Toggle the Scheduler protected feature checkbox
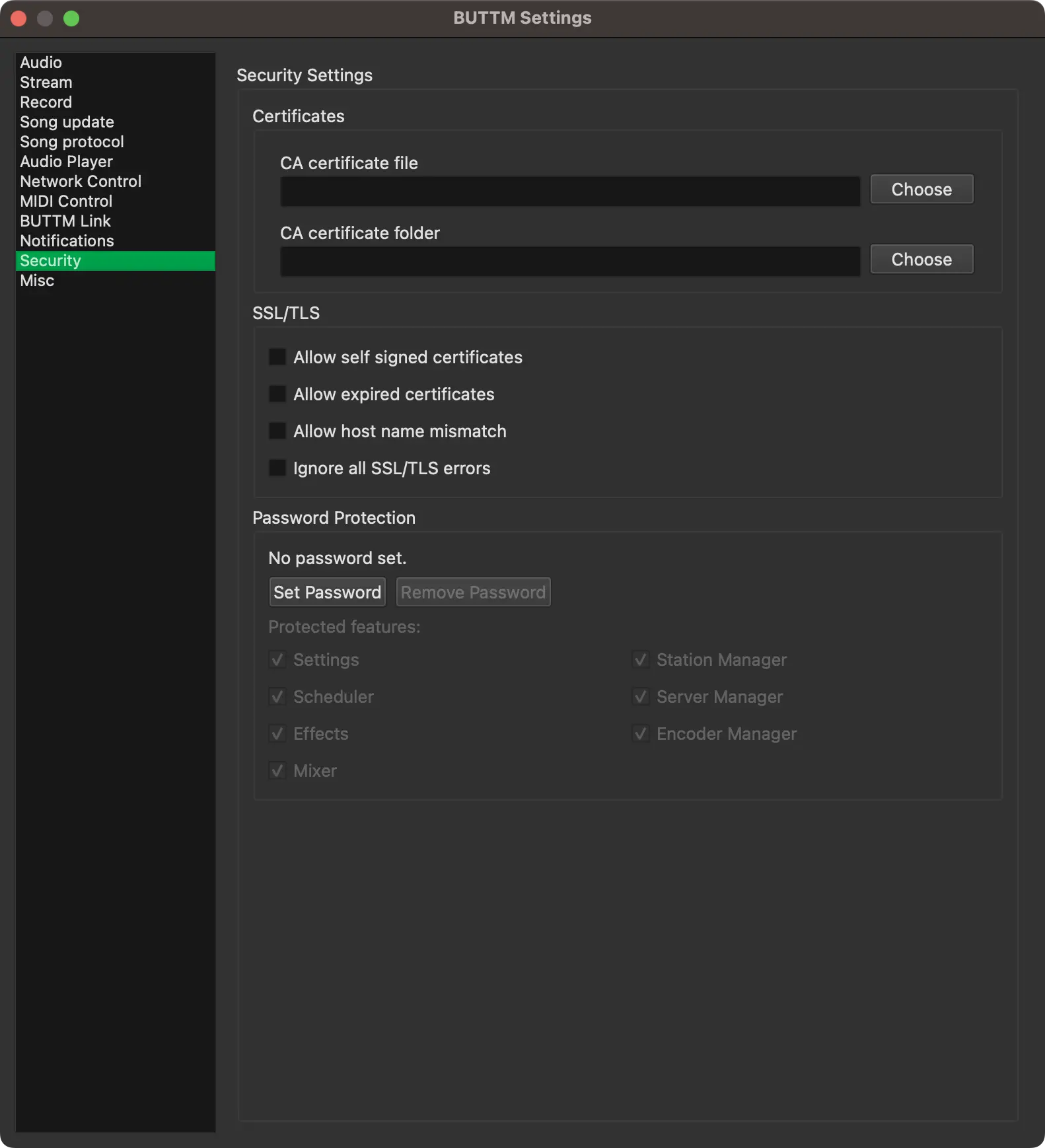This screenshot has height=1148, width=1045. pos(277,697)
